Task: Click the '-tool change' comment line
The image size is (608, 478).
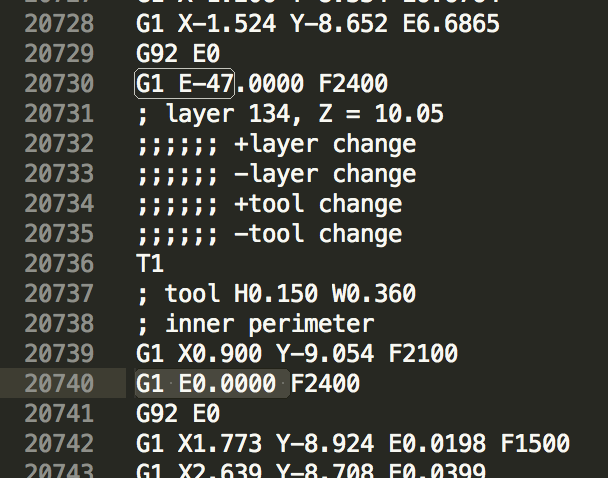Action: coord(269,233)
